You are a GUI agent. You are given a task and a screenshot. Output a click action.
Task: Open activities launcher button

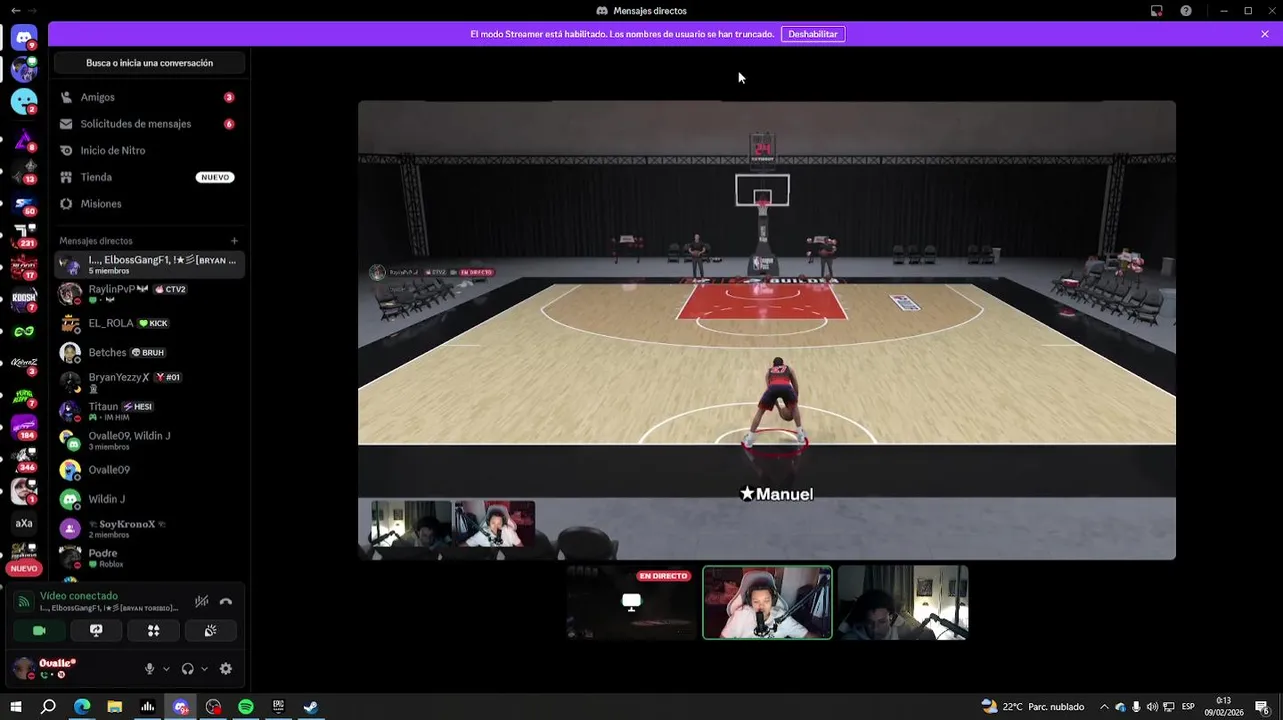click(153, 631)
